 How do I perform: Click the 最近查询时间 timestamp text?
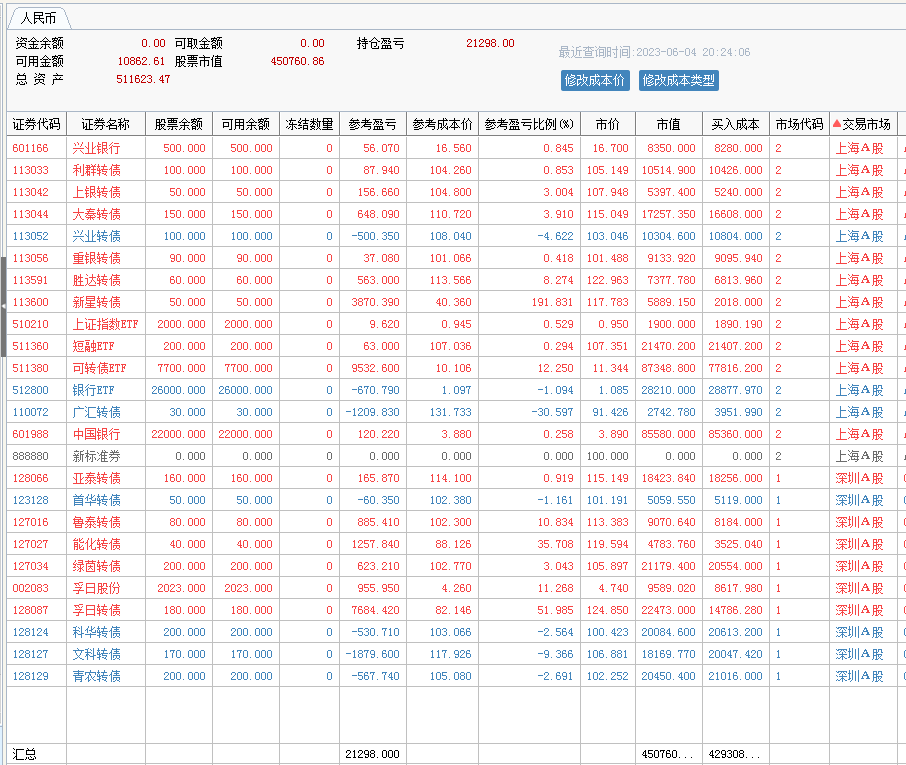pyautogui.click(x=654, y=52)
